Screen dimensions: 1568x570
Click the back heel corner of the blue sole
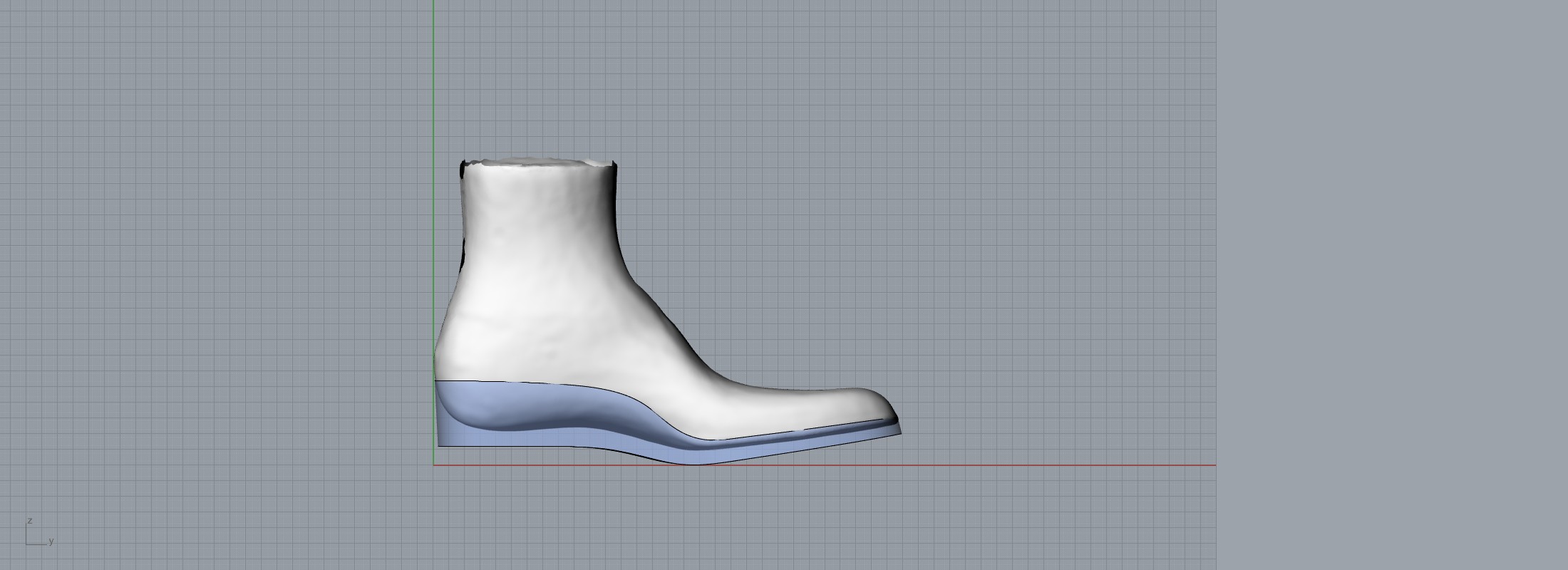pyautogui.click(x=440, y=444)
